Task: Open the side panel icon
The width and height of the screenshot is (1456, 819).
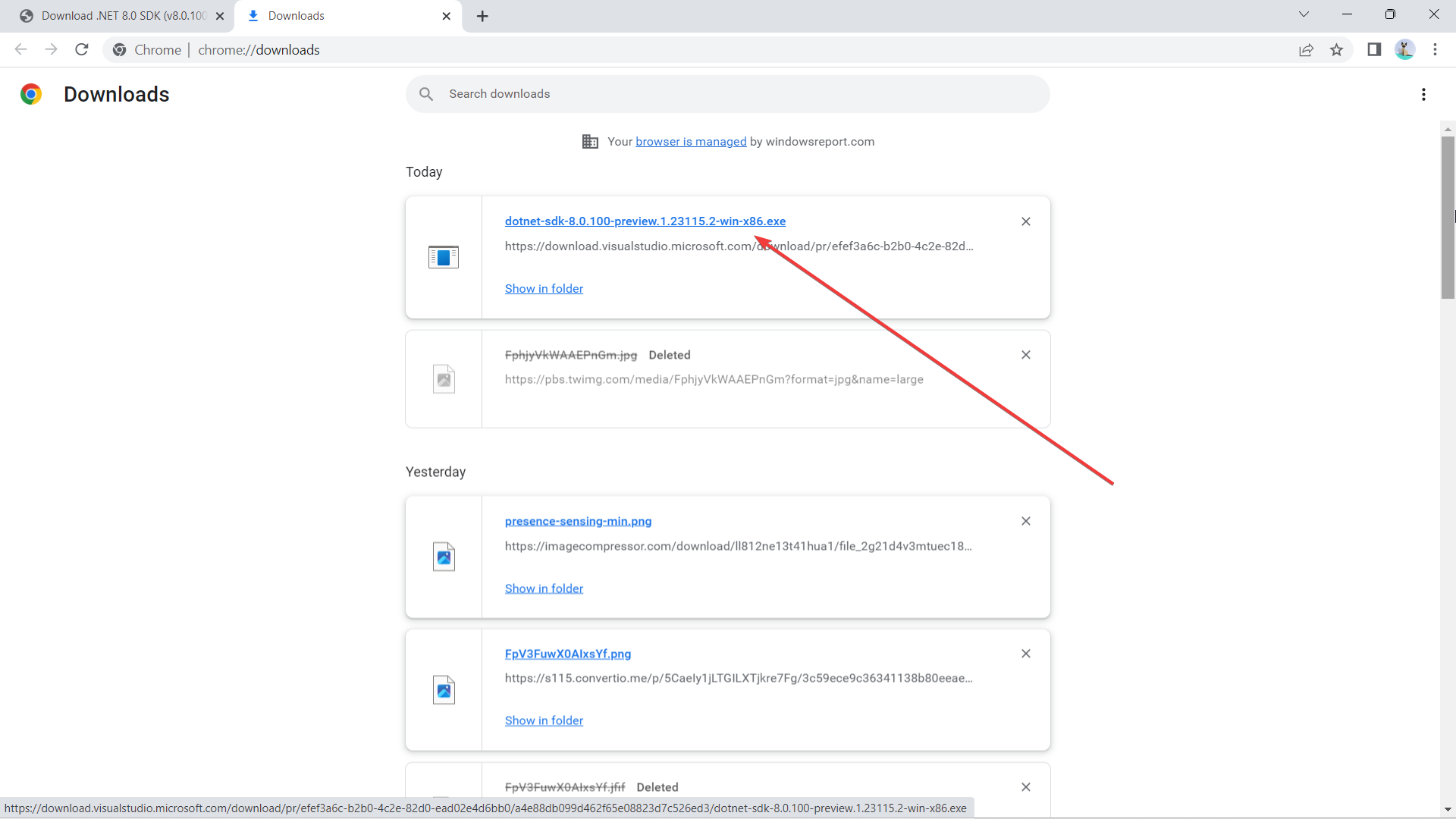Action: pos(1373,50)
